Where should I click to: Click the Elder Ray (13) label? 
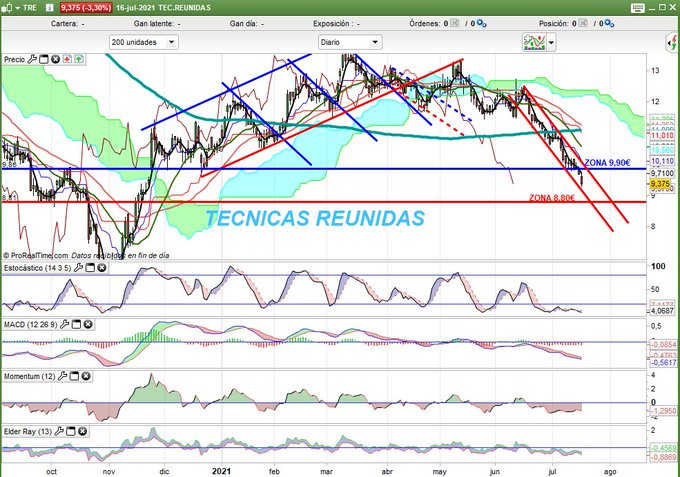tap(28, 431)
